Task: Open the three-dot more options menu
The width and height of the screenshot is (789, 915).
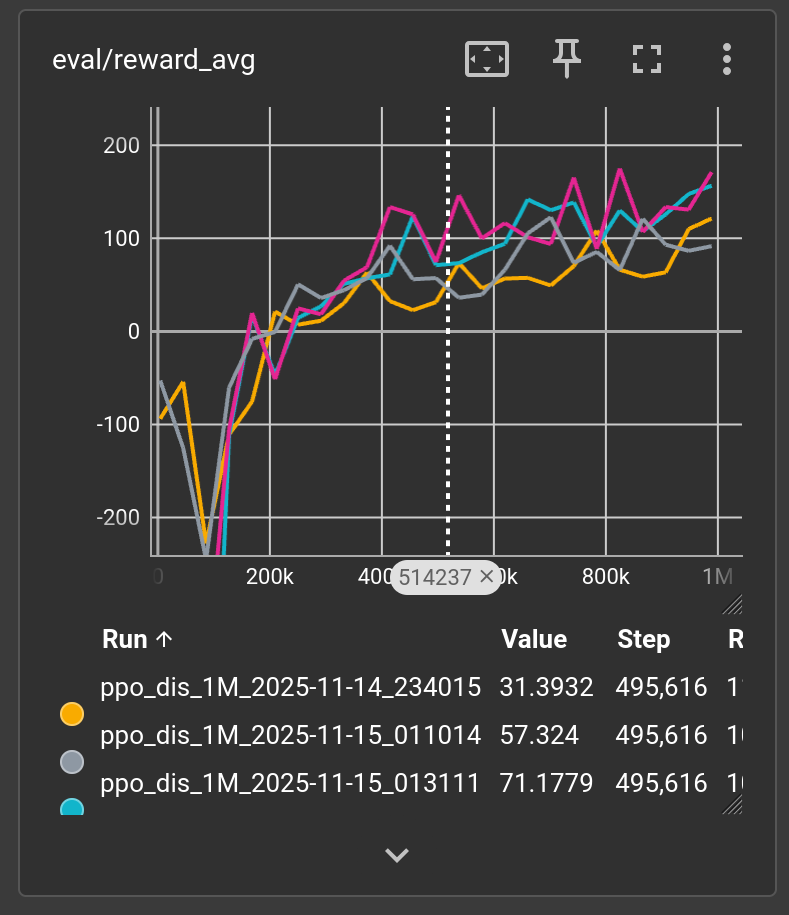Action: coord(727,59)
